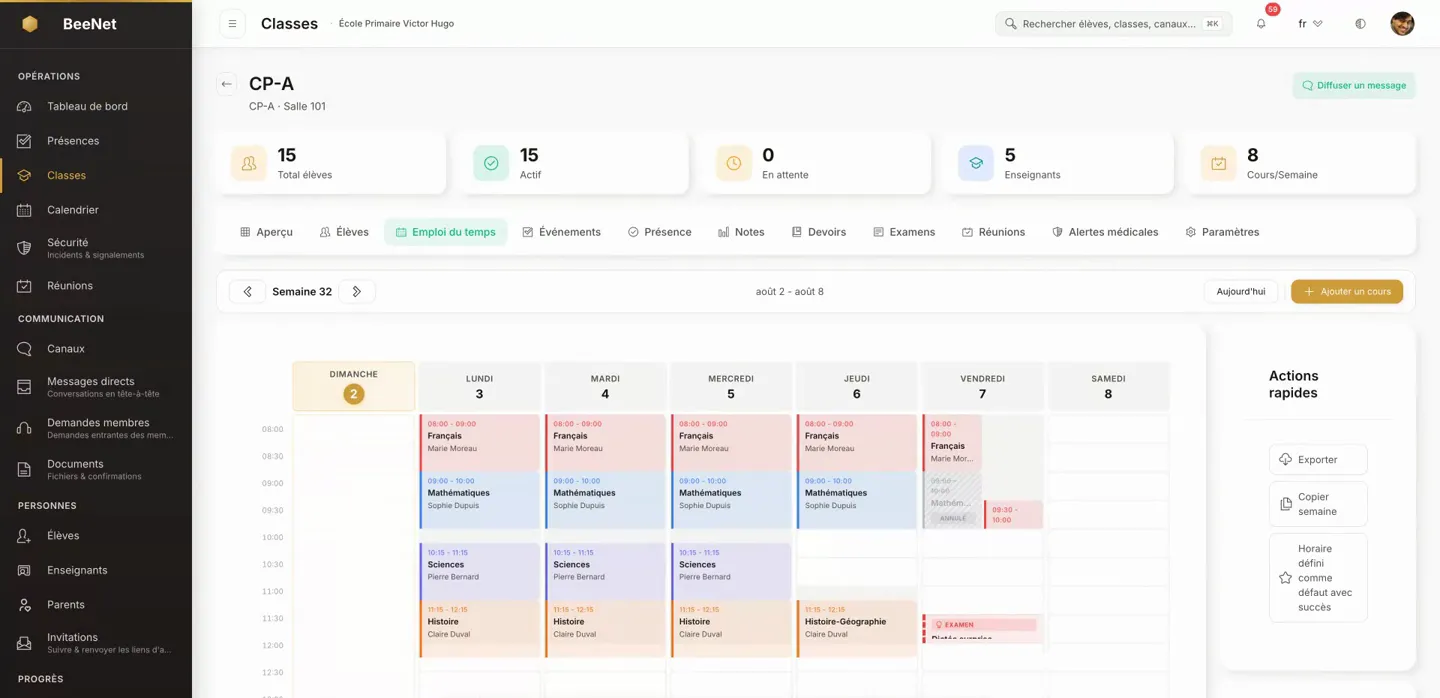The width and height of the screenshot is (1440, 698).
Task: Select the Dimanche 2 day header
Action: click(354, 386)
